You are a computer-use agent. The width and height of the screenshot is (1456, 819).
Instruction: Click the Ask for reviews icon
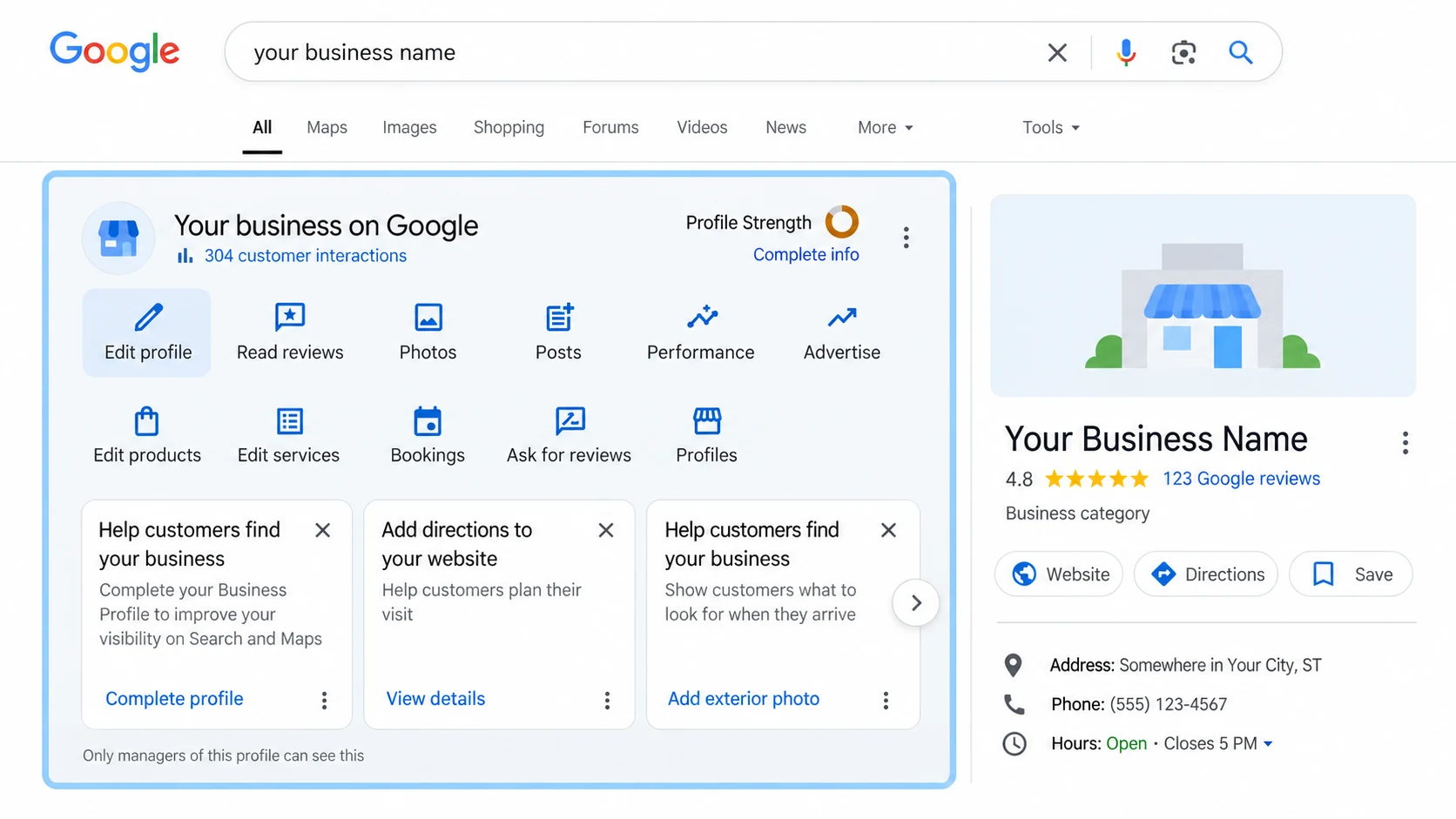[x=570, y=421]
